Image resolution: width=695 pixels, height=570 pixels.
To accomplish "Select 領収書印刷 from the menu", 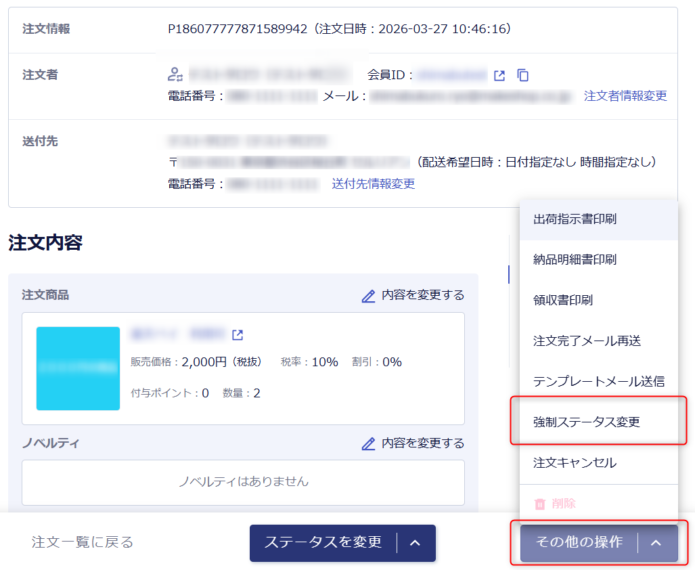I will [563, 300].
